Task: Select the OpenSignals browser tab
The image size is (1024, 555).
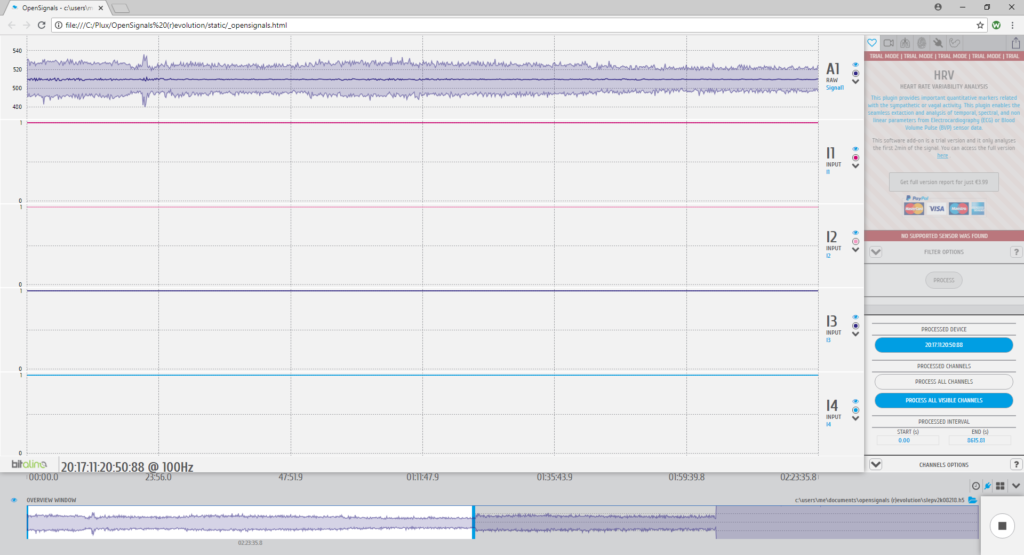Action: coord(57,8)
